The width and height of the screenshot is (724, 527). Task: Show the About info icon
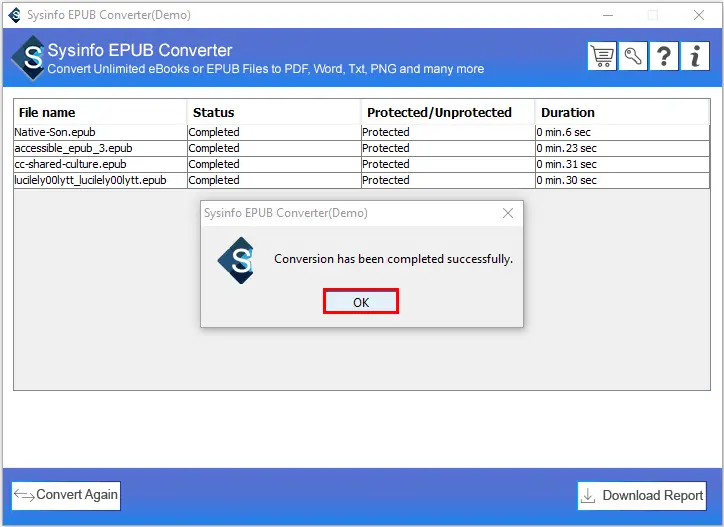(695, 56)
